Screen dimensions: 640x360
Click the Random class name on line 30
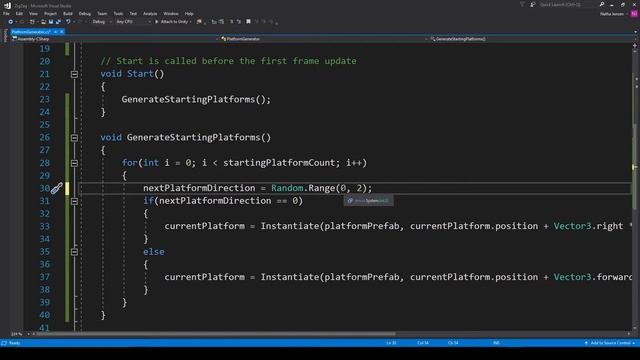287,188
